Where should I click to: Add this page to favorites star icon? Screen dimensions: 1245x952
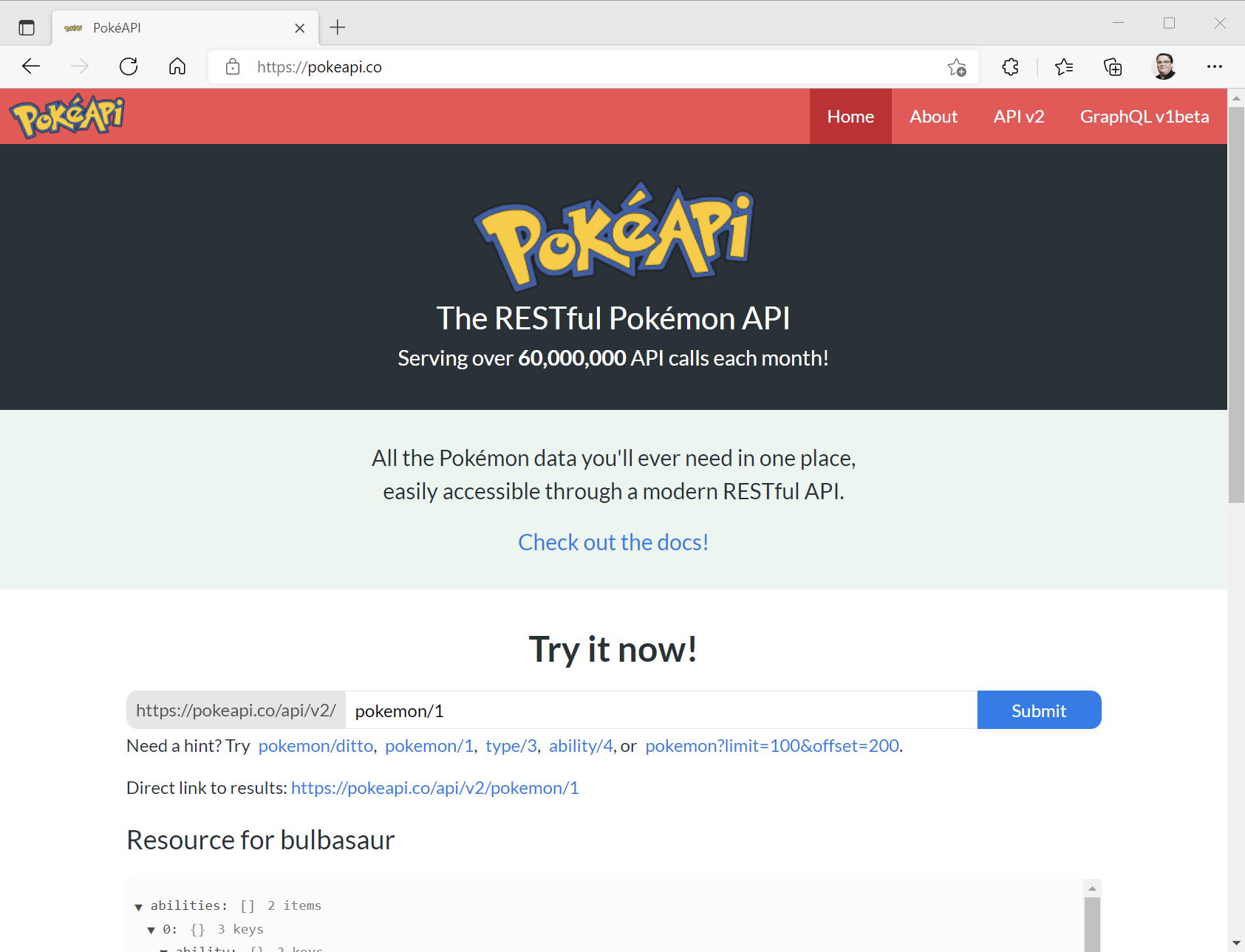tap(956, 67)
